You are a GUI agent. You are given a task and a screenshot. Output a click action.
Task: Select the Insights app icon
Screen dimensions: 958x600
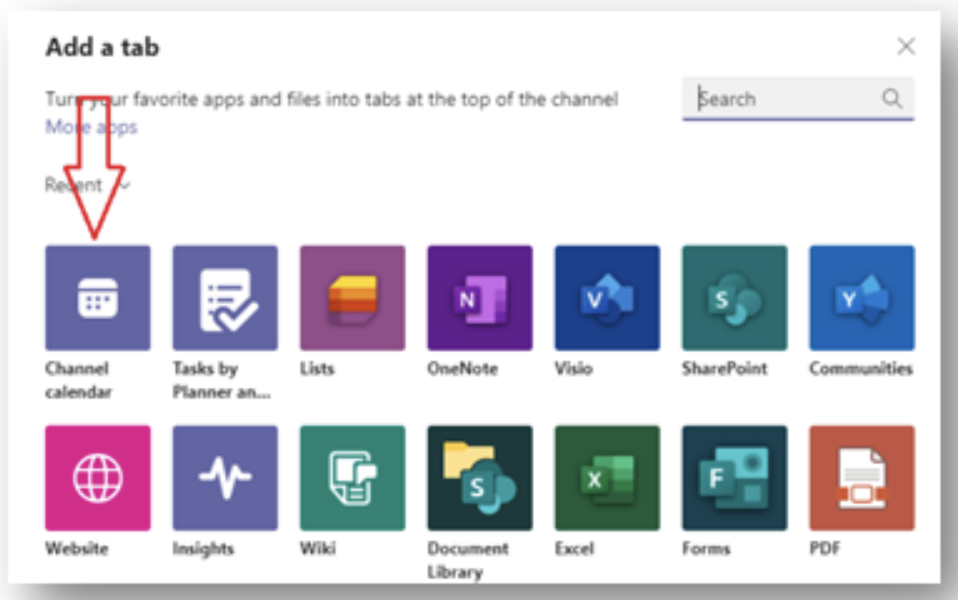(x=225, y=478)
